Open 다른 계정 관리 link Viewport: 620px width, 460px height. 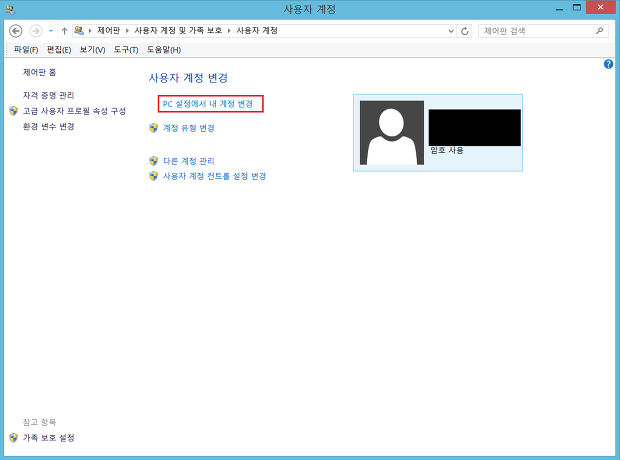[189, 161]
